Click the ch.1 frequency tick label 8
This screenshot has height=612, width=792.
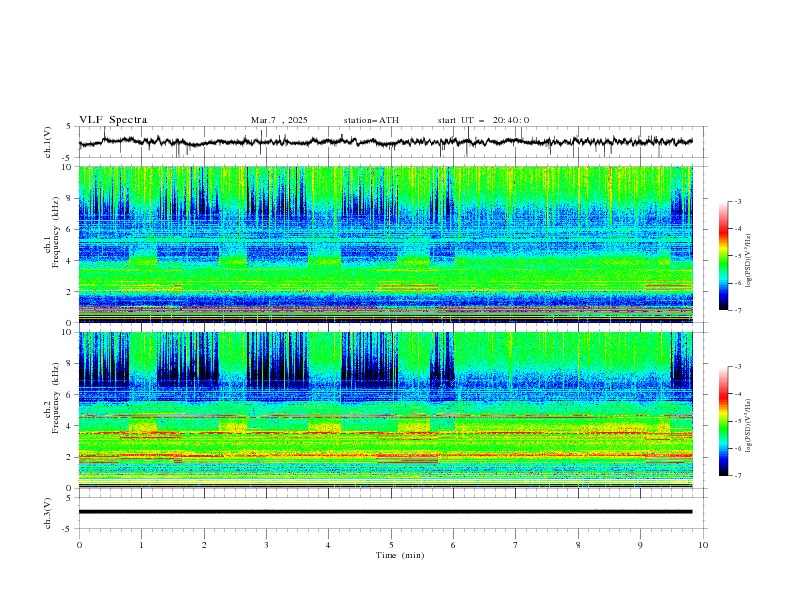click(x=71, y=198)
